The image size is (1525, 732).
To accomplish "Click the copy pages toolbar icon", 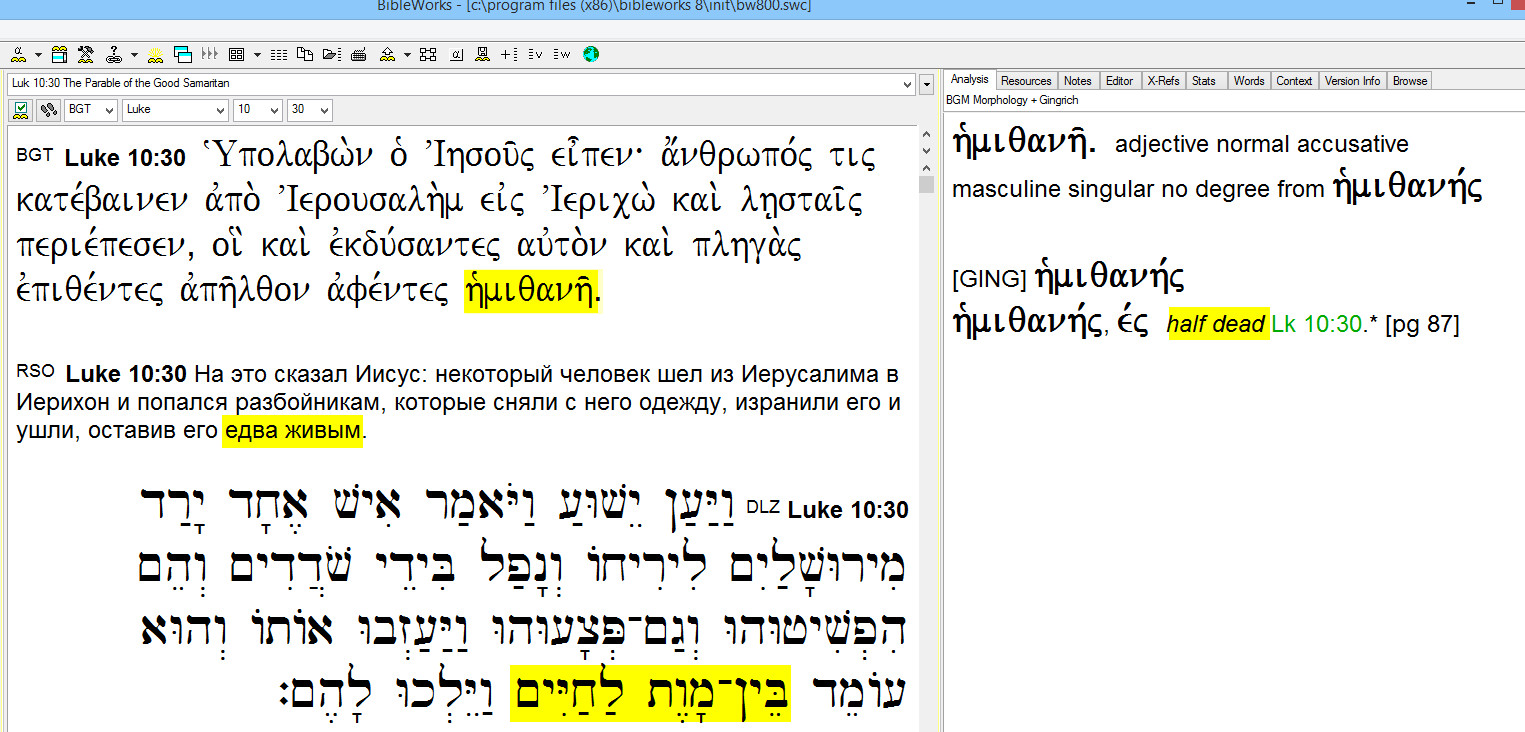I will (x=305, y=54).
